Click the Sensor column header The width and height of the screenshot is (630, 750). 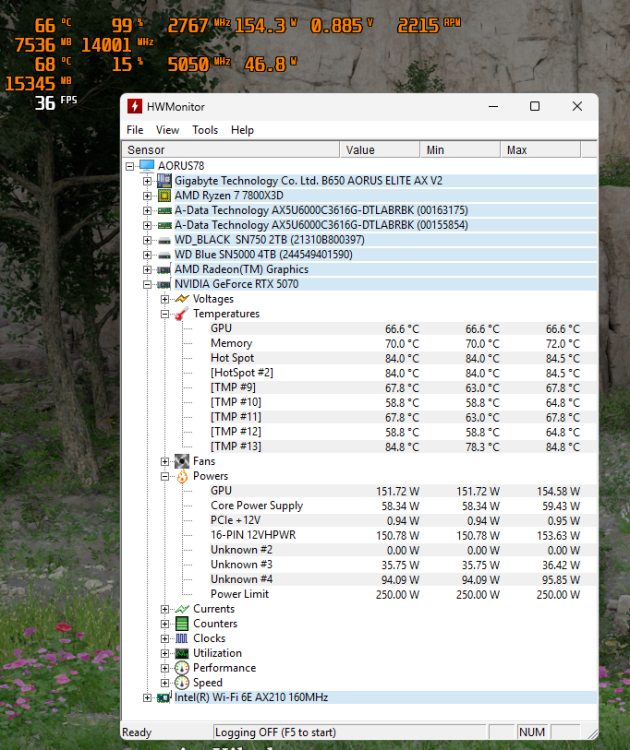click(x=231, y=150)
